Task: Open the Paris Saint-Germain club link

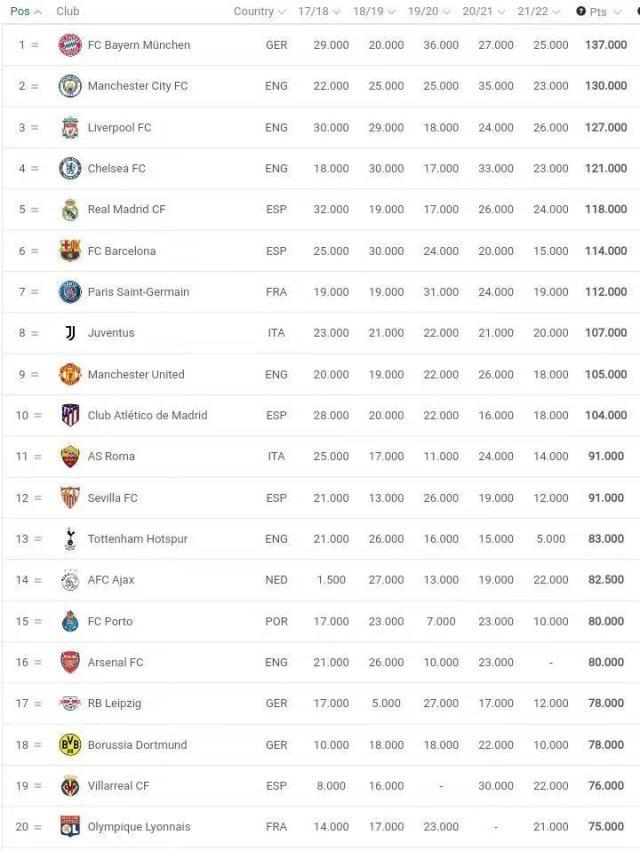Action: coord(138,291)
